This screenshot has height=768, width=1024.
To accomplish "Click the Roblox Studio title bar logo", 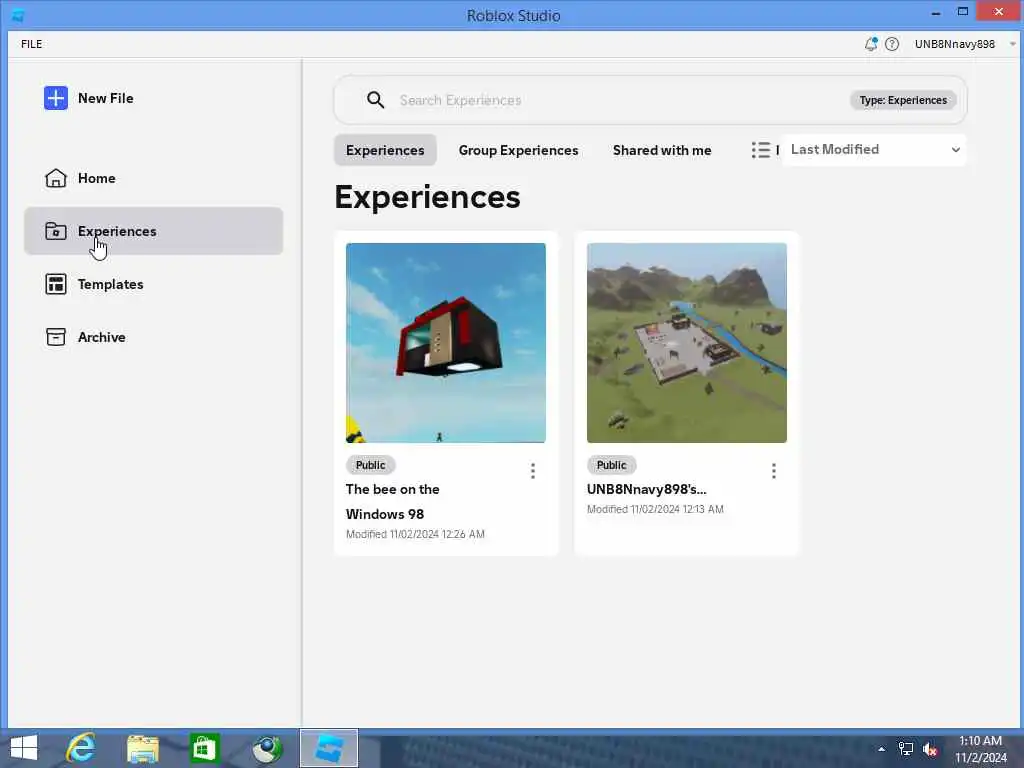I will point(18,15).
